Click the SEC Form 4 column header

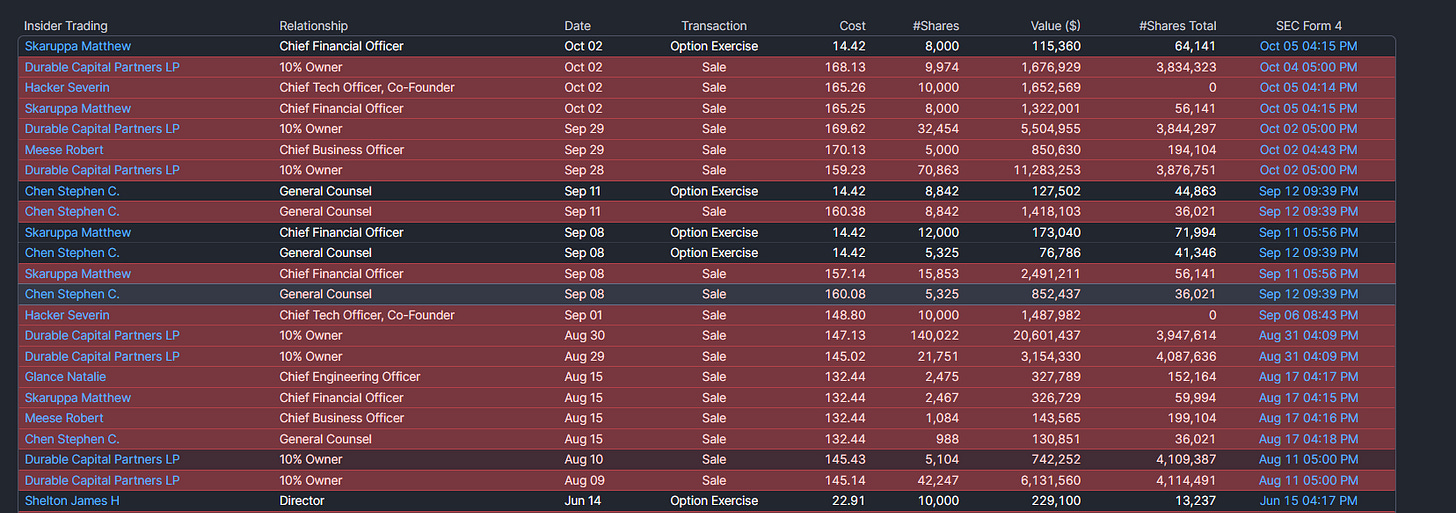pyautogui.click(x=1309, y=26)
